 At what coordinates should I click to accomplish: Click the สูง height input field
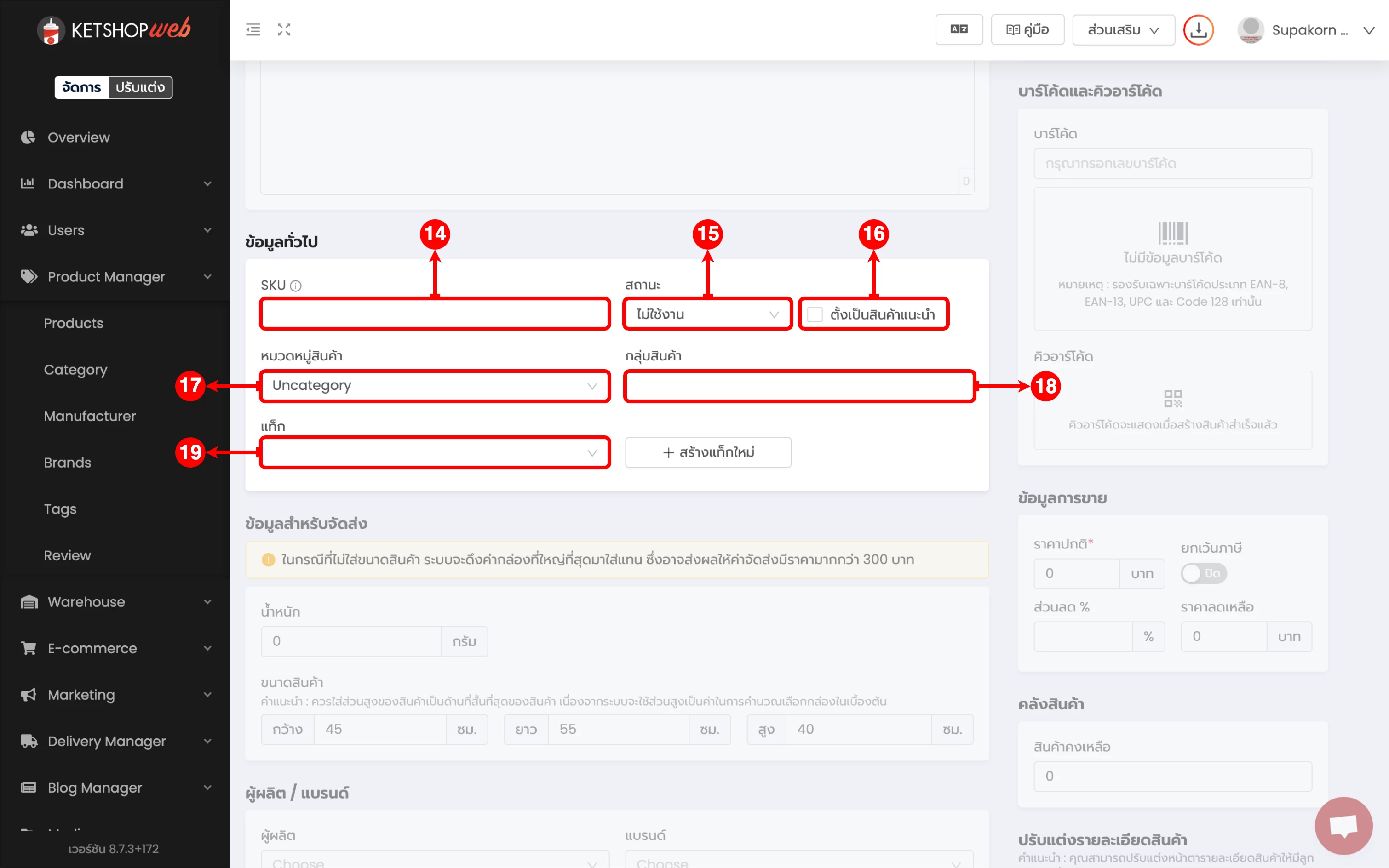pos(858,730)
